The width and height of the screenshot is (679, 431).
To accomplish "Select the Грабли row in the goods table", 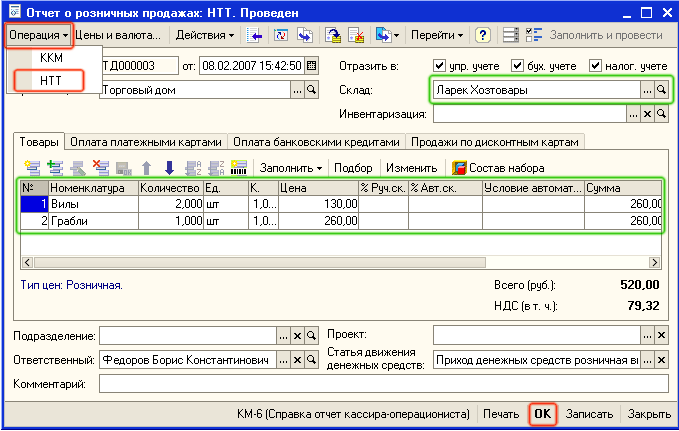I will point(341,221).
